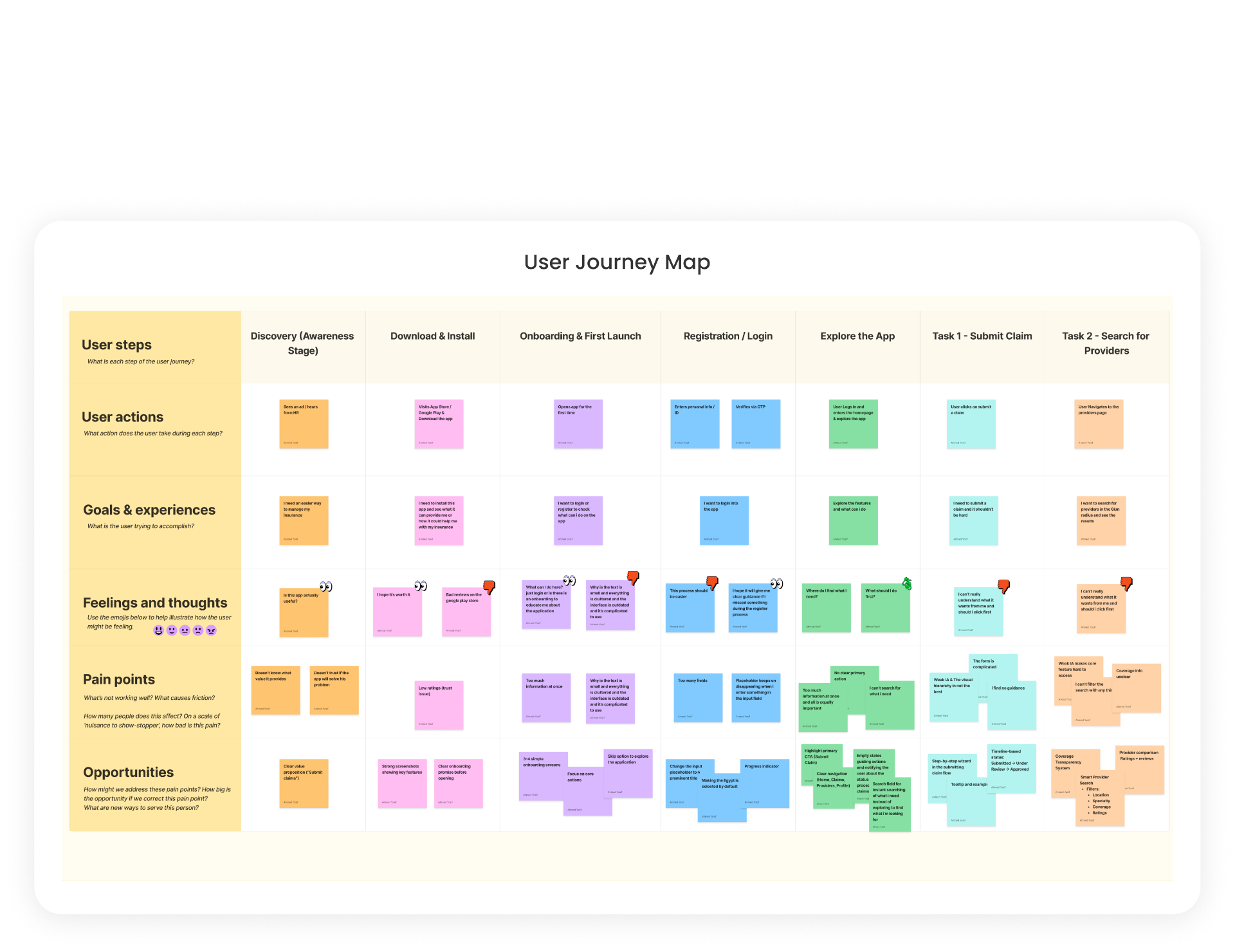The image size is (1235, 952).
Task: Select the 'Sees an ad / hears from HR' sticky note
Action: tap(304, 424)
